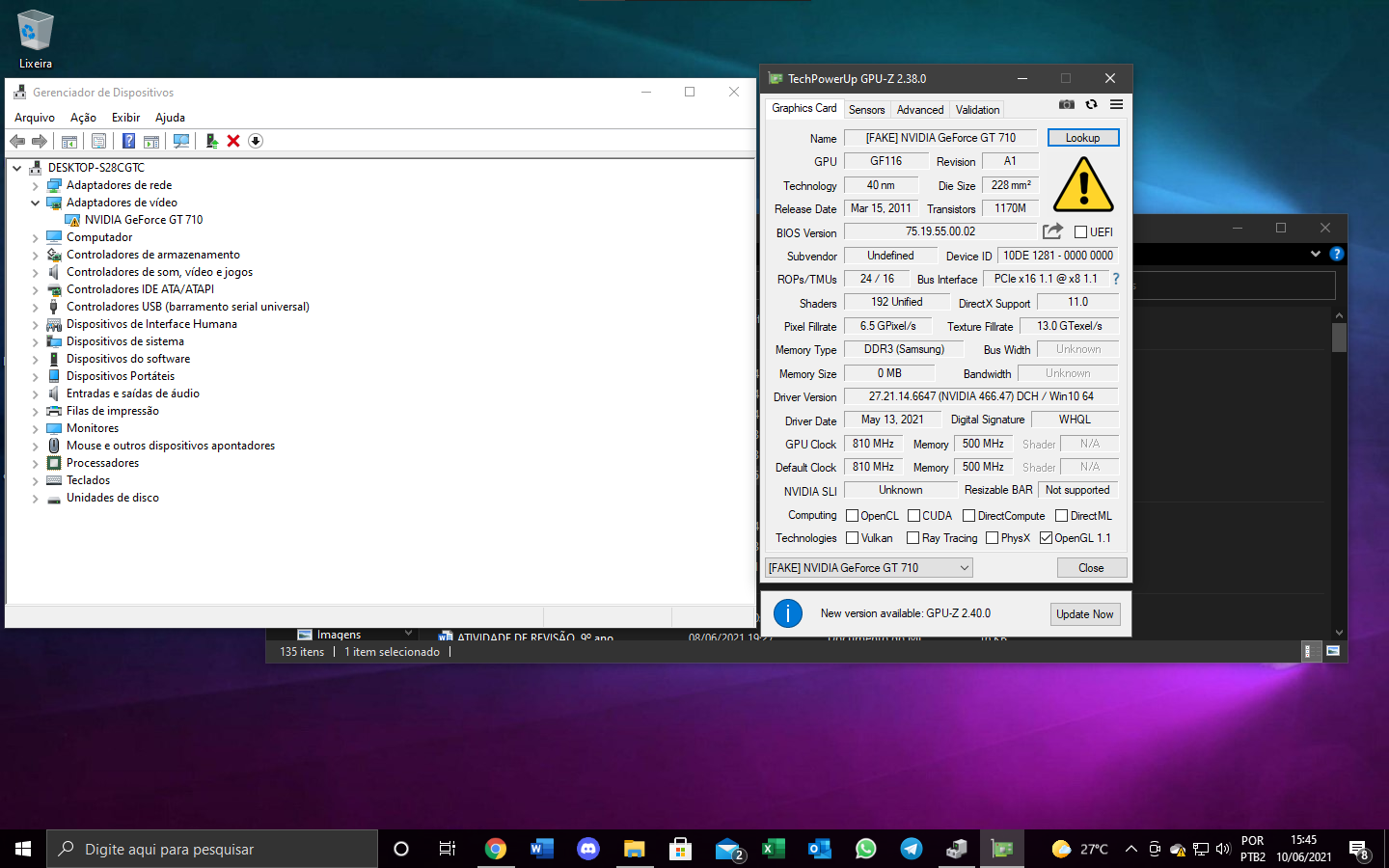Viewport: 1389px width, 868px height.
Task: Click the BIOS export share icon in GPU-Z
Action: click(1052, 231)
